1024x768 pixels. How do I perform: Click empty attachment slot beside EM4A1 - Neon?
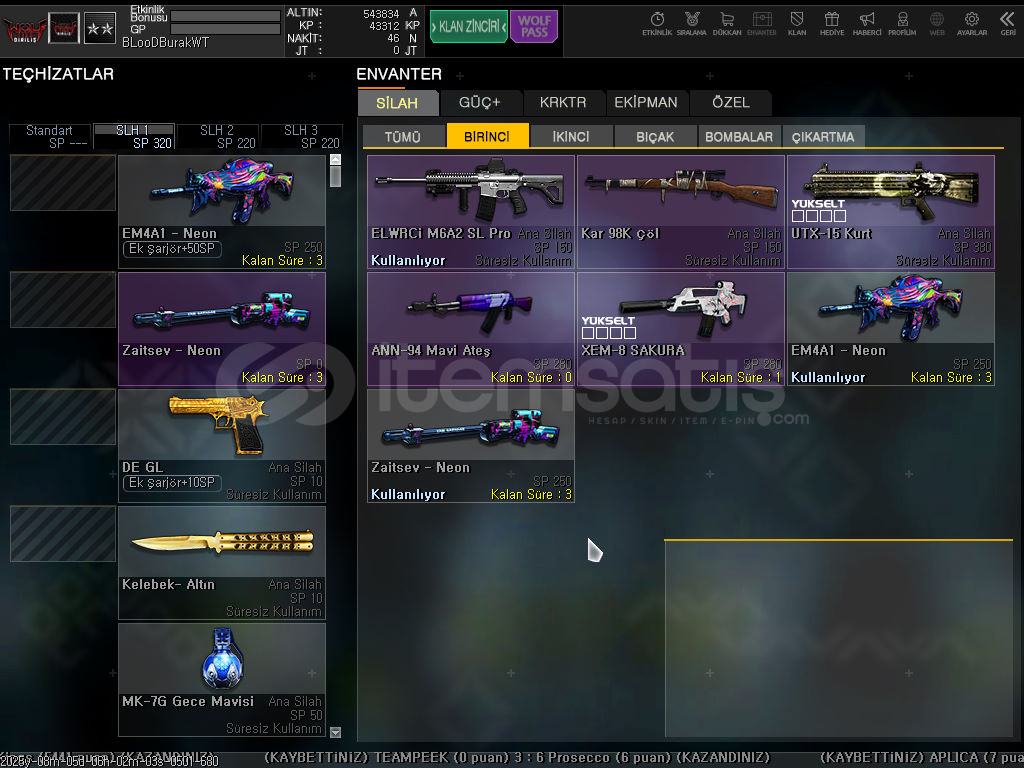point(63,183)
